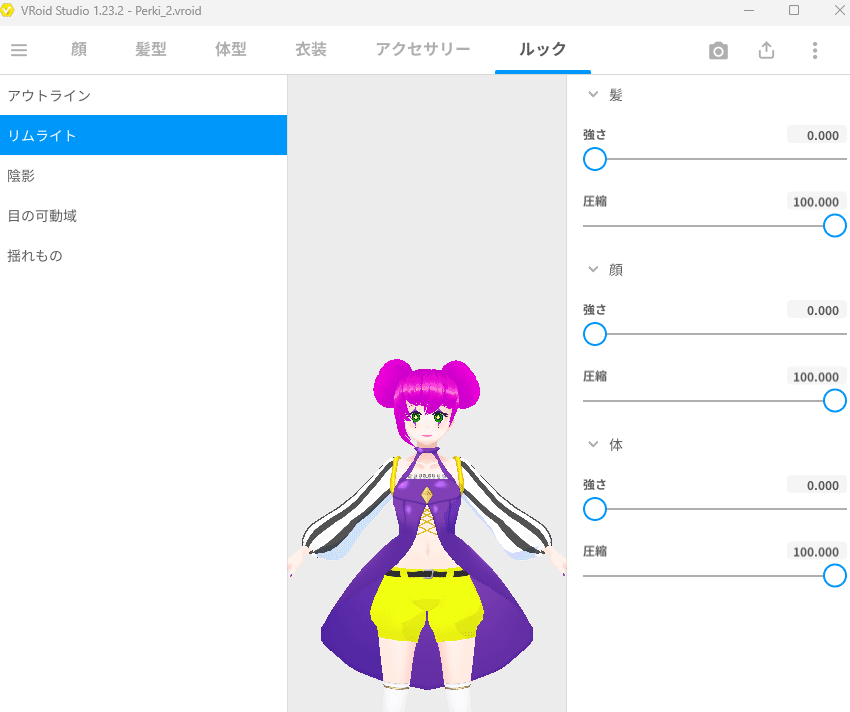Click the 体 強さ value field 0.000
850x712 pixels.
[816, 485]
